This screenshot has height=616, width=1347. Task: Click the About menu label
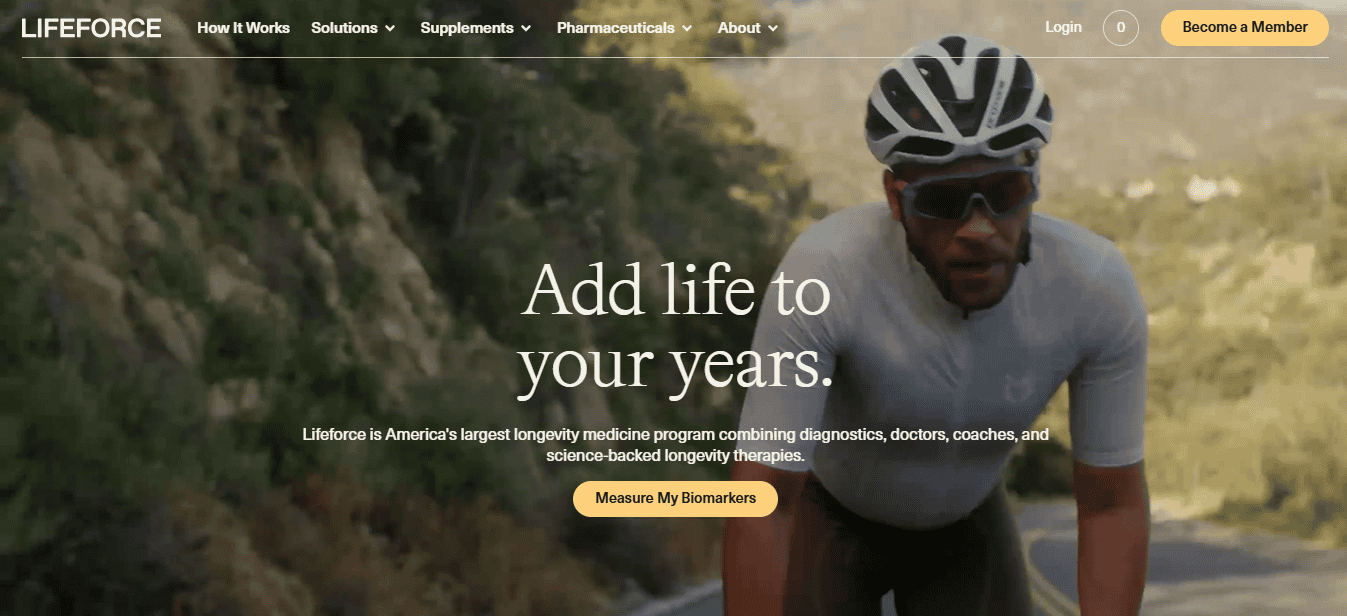point(739,28)
